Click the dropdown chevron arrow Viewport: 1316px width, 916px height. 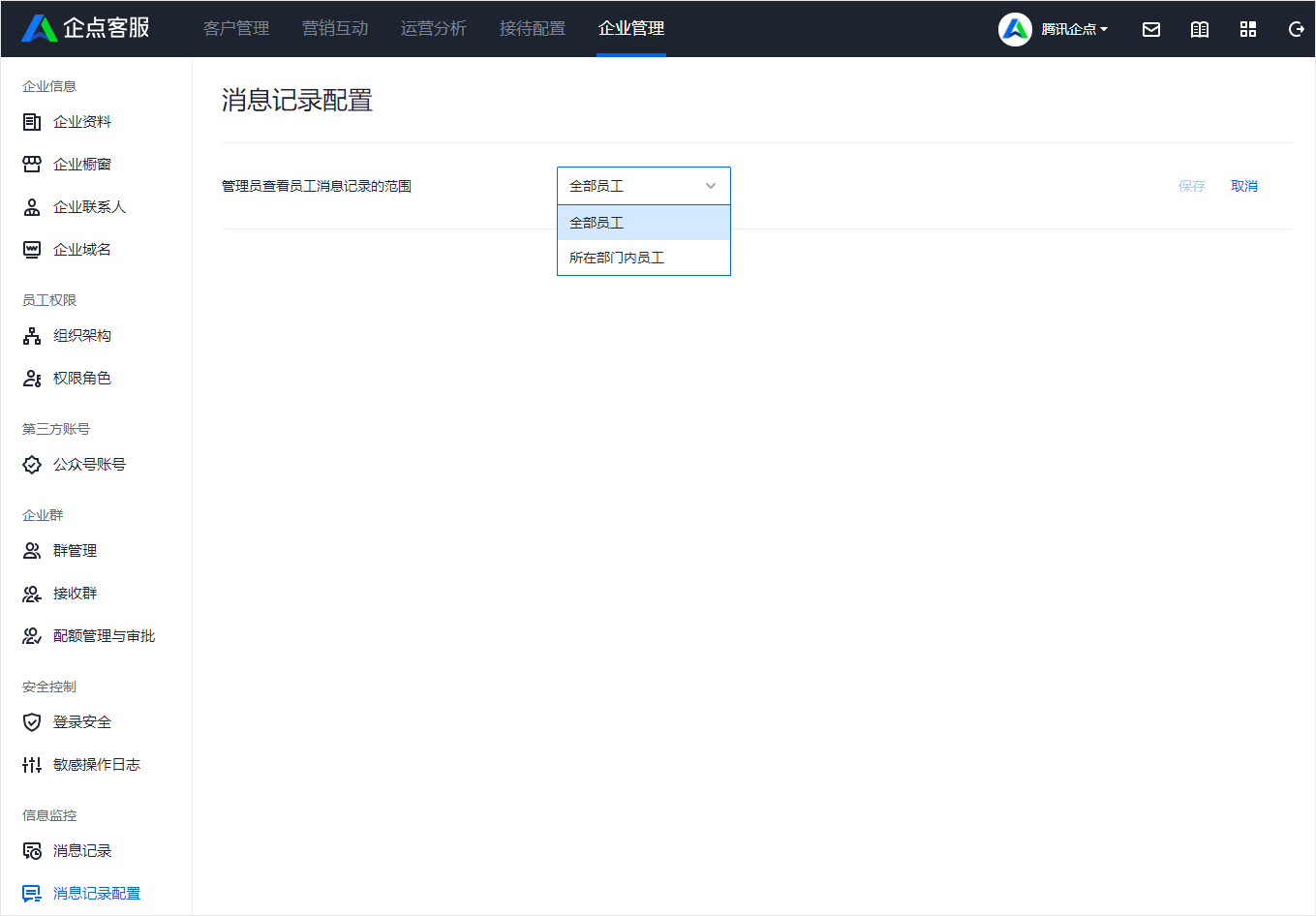pyautogui.click(x=711, y=186)
